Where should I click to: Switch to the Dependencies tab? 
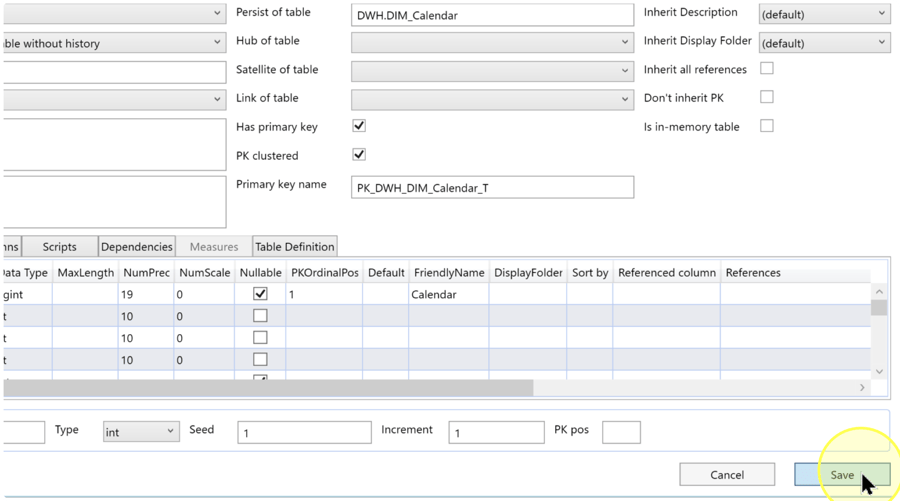137,246
